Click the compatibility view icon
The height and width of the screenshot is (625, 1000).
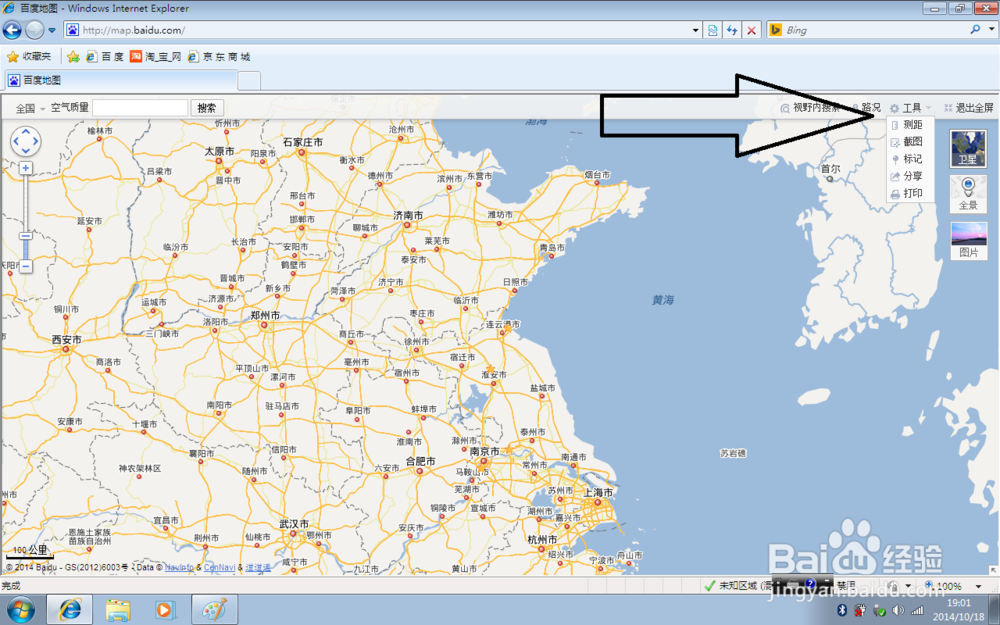712,30
